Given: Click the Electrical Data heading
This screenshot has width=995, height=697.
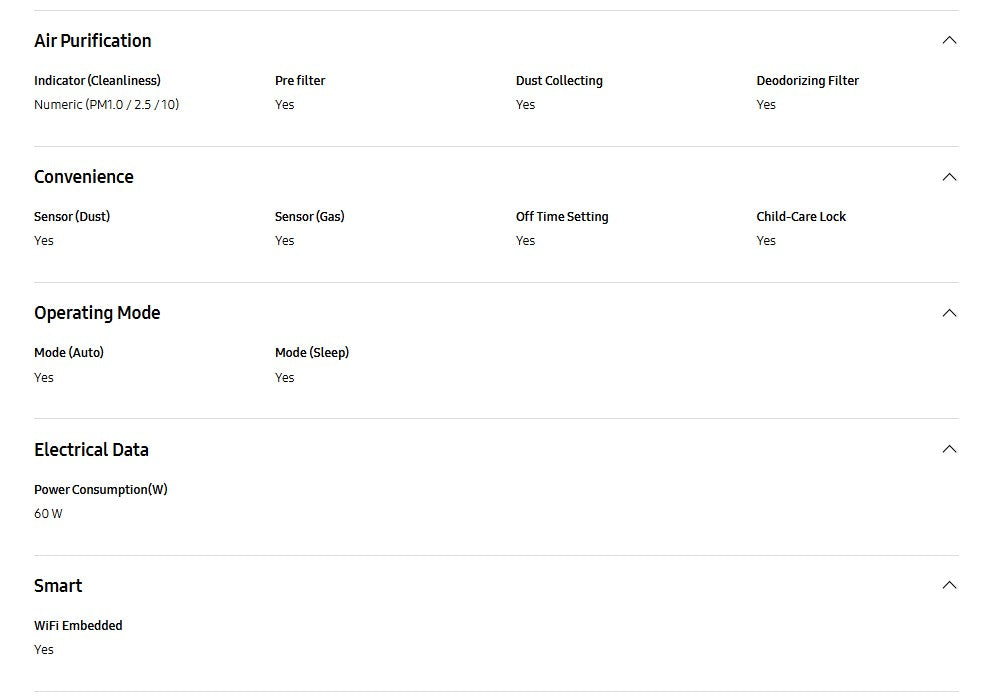Looking at the screenshot, I should pyautogui.click(x=91, y=450).
